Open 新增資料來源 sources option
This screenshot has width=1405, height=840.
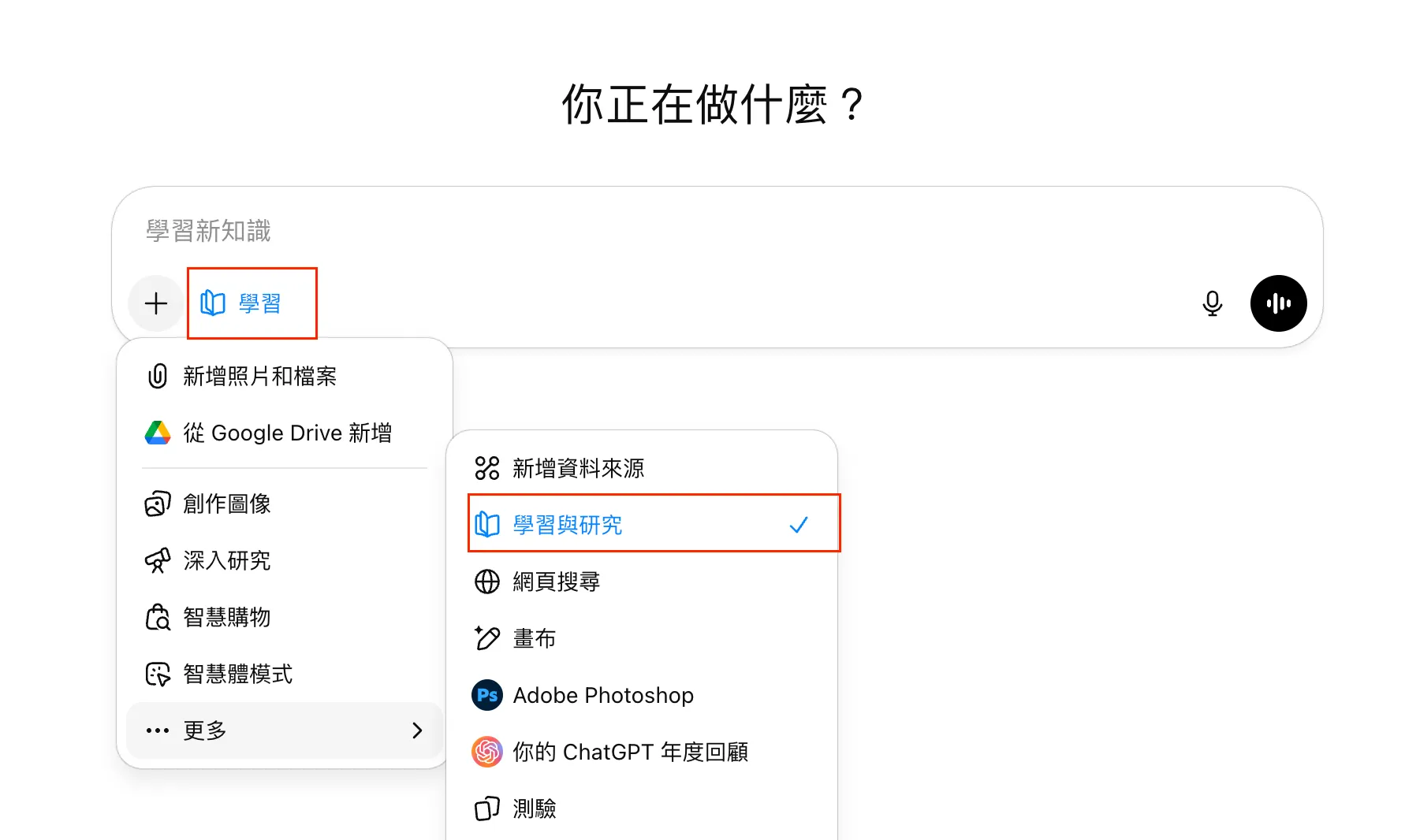(x=578, y=467)
